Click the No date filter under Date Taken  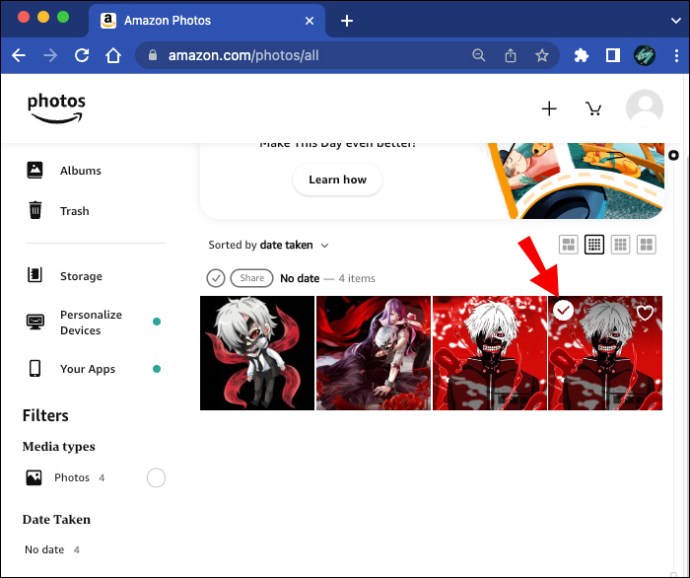pos(52,549)
